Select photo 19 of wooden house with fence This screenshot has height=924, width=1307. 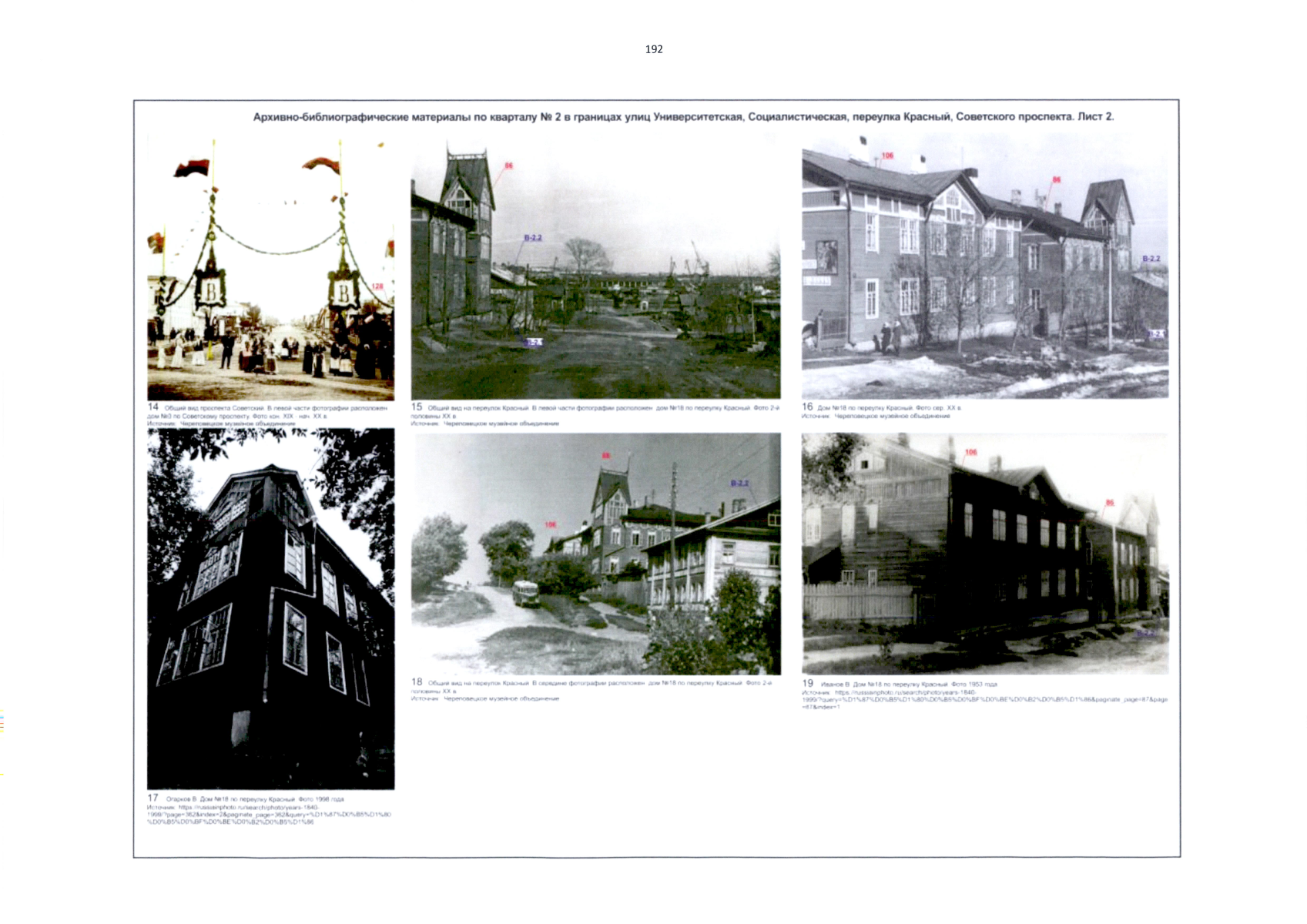click(x=984, y=553)
